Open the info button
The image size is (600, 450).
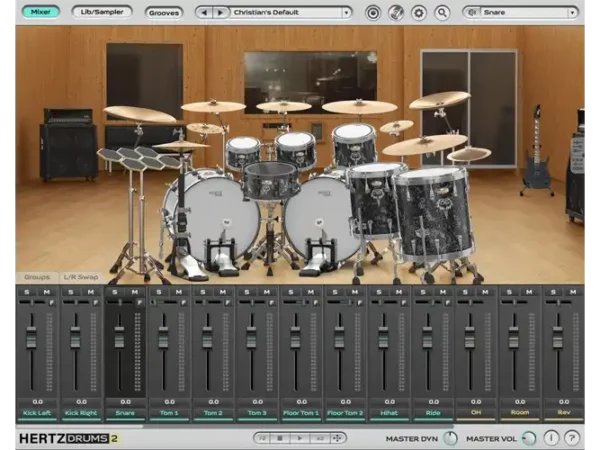click(551, 438)
